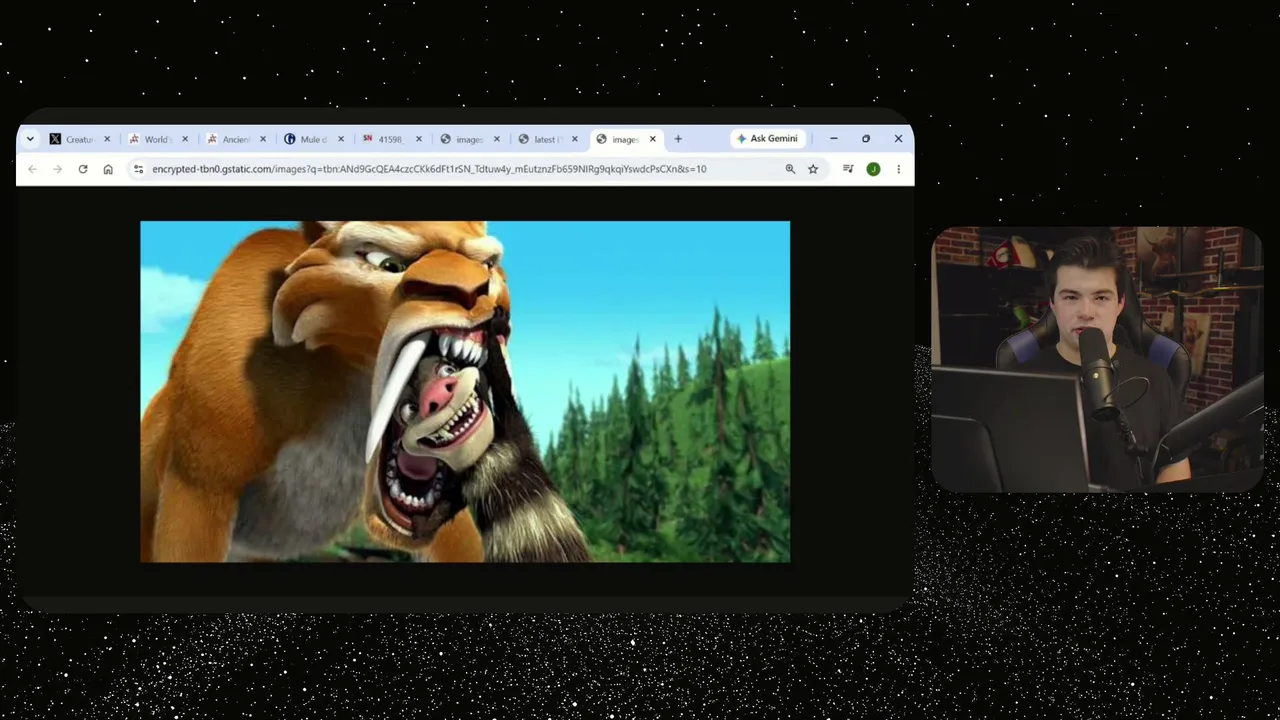Click the Ask Gemini button
The height and width of the screenshot is (720, 1280).
767,139
